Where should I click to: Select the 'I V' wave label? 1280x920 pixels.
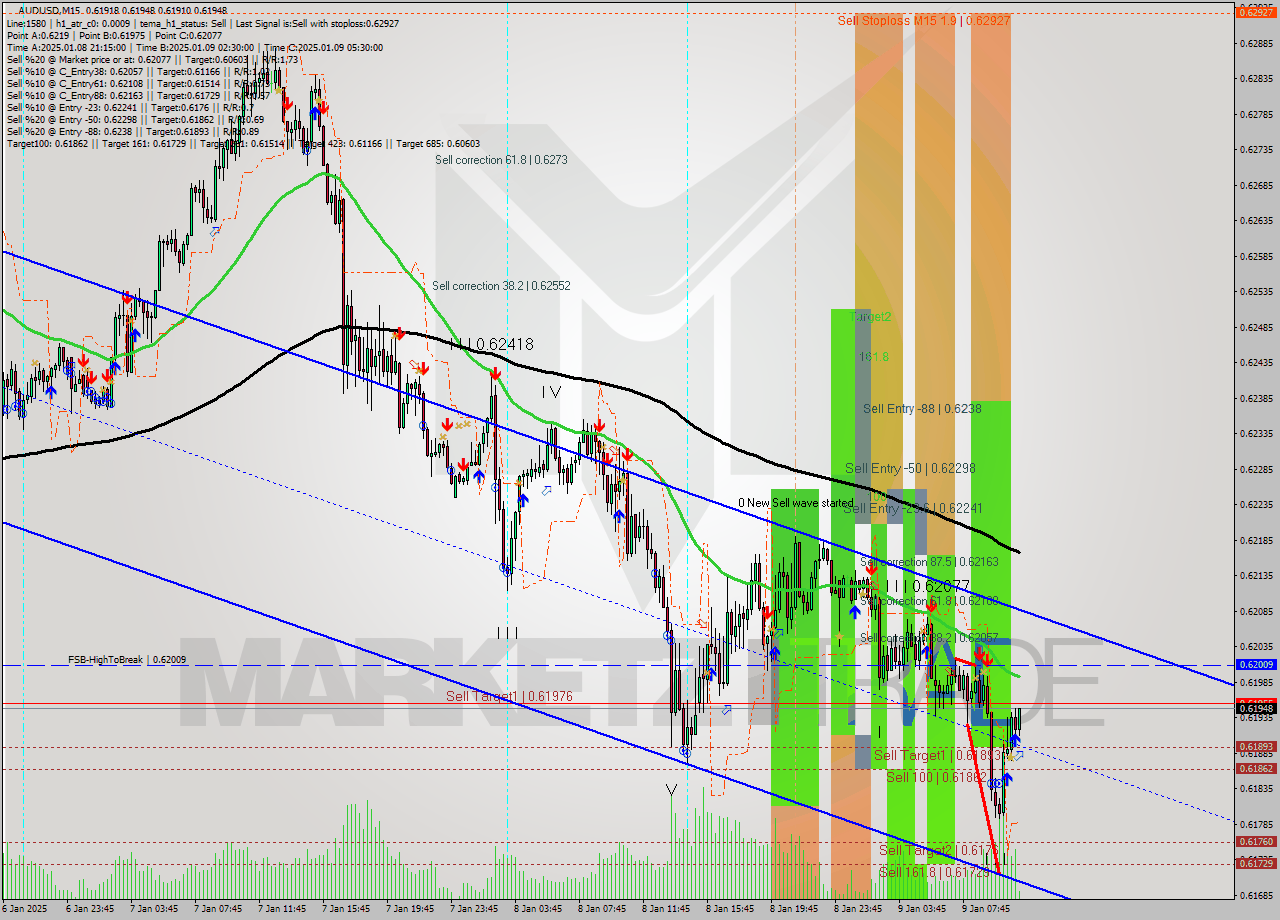coord(551,393)
